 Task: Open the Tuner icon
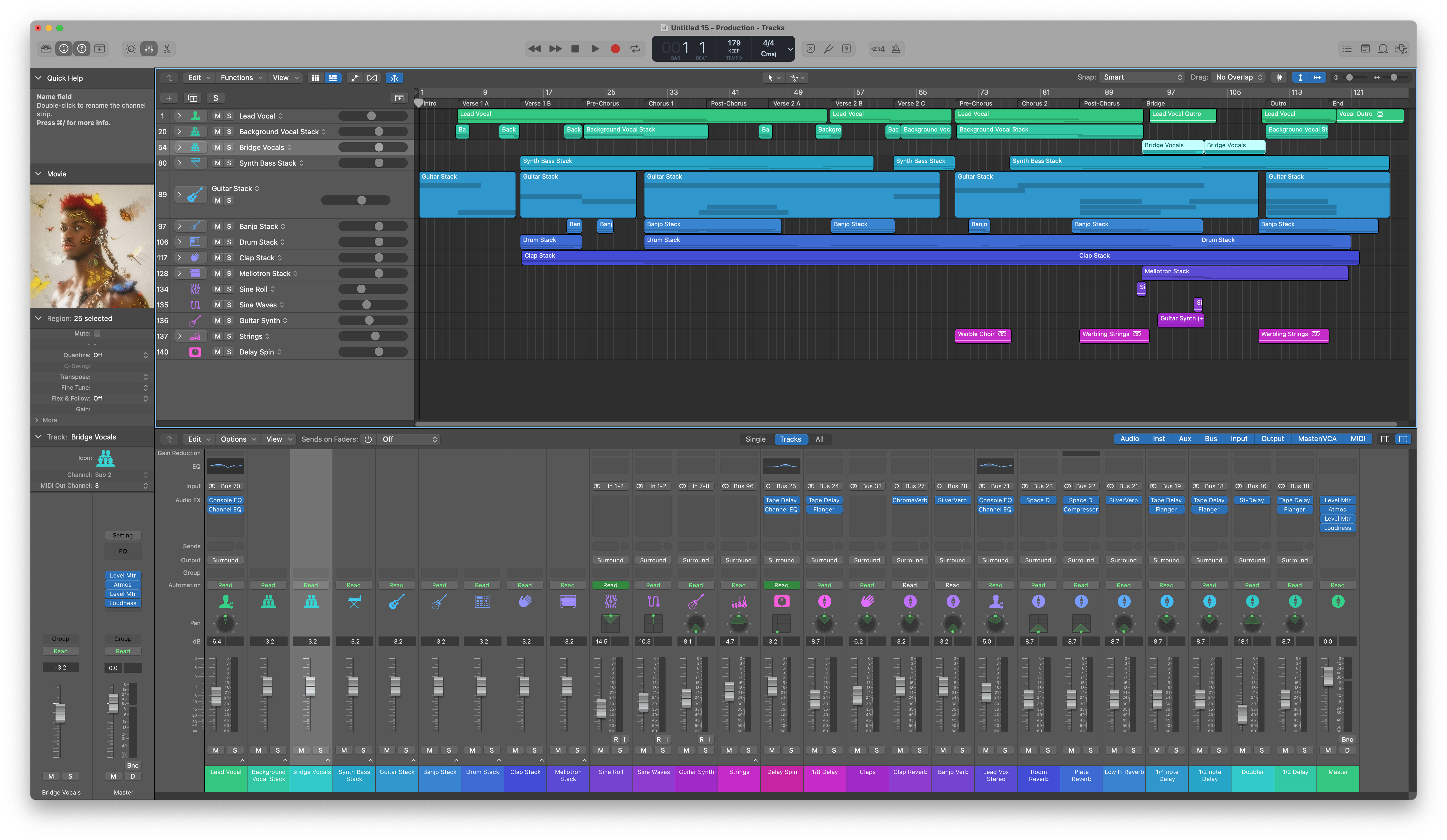click(x=829, y=49)
